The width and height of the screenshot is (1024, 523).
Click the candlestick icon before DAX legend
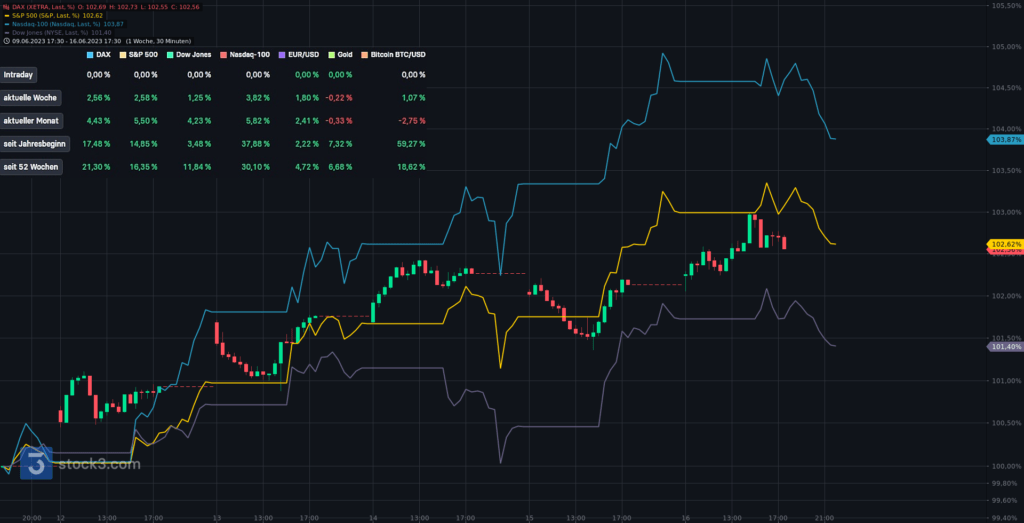click(x=6, y=8)
